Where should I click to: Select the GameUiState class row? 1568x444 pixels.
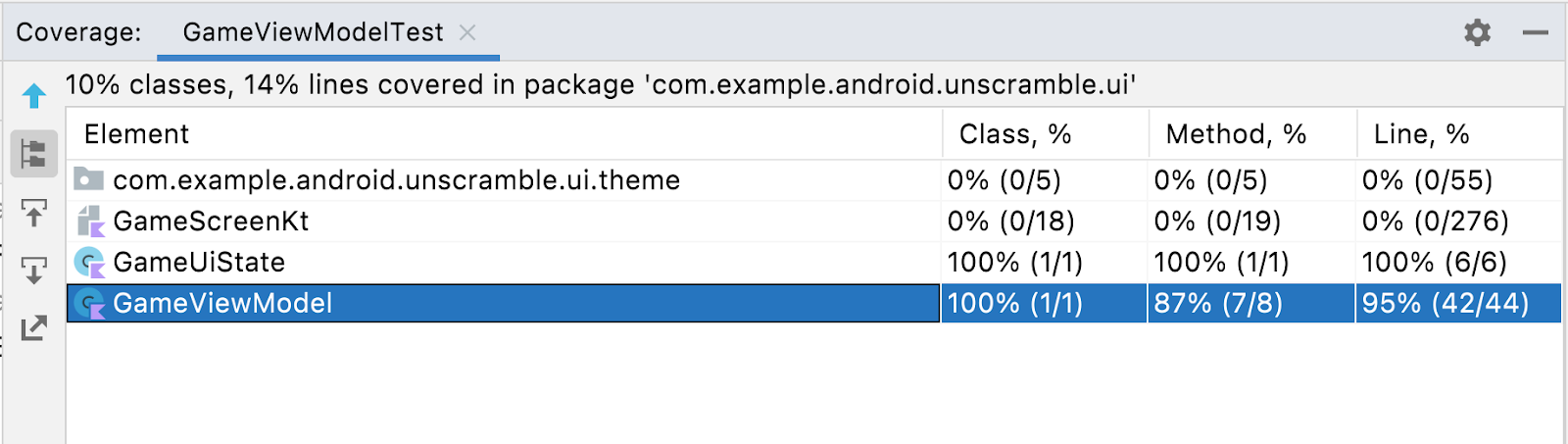(x=199, y=263)
